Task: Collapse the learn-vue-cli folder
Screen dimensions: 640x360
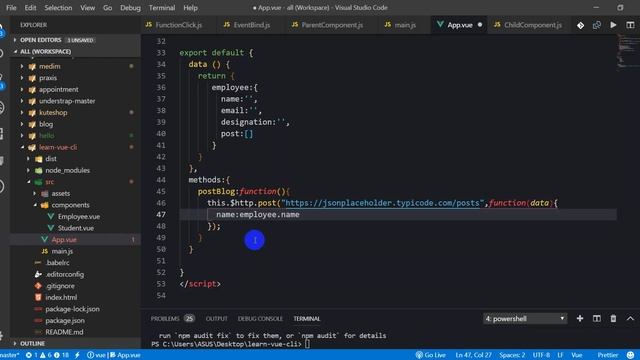Action: (x=58, y=147)
